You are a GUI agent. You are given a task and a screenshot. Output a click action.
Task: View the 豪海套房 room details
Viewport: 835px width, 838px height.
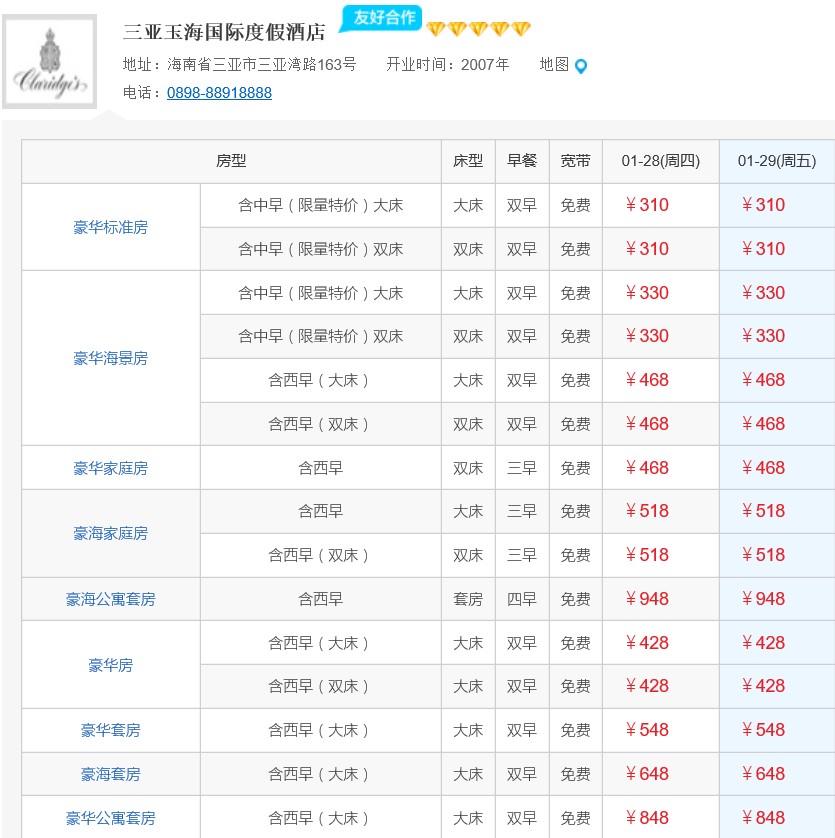(x=110, y=774)
